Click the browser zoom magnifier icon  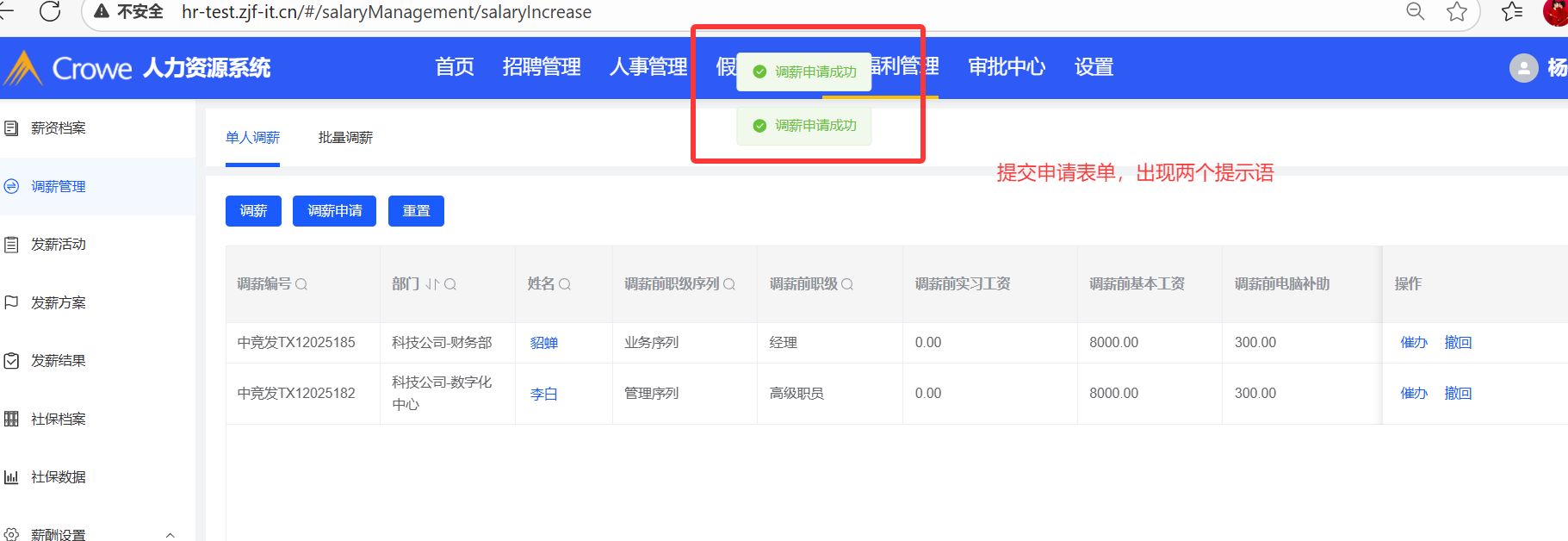coord(1415,11)
